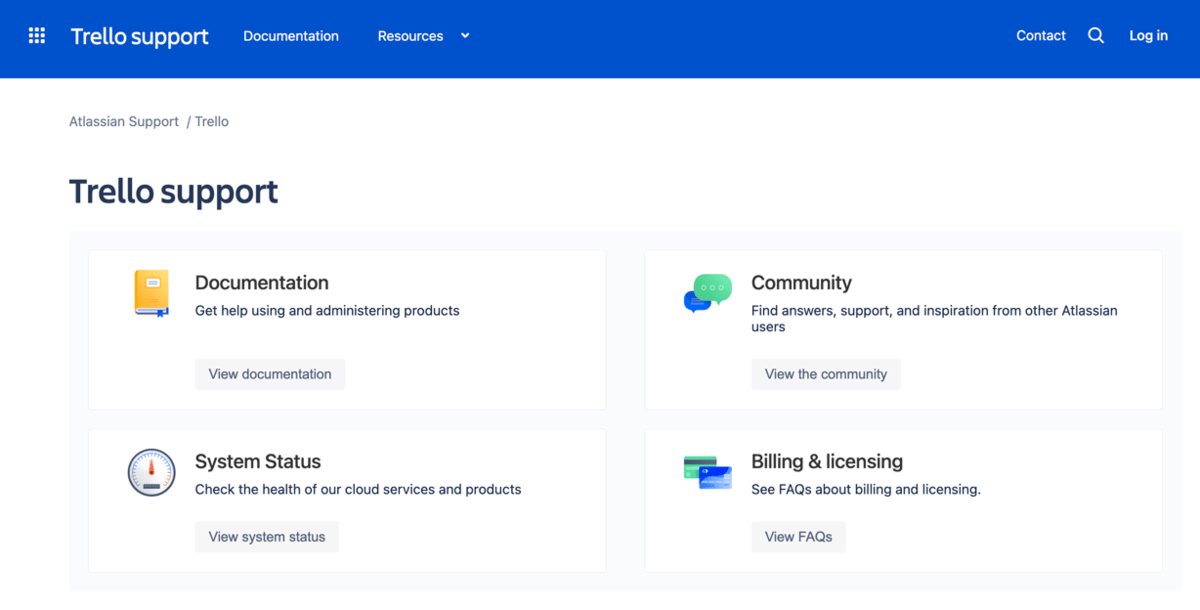Click the Contact link in header
This screenshot has width=1200, height=610.
tap(1041, 36)
